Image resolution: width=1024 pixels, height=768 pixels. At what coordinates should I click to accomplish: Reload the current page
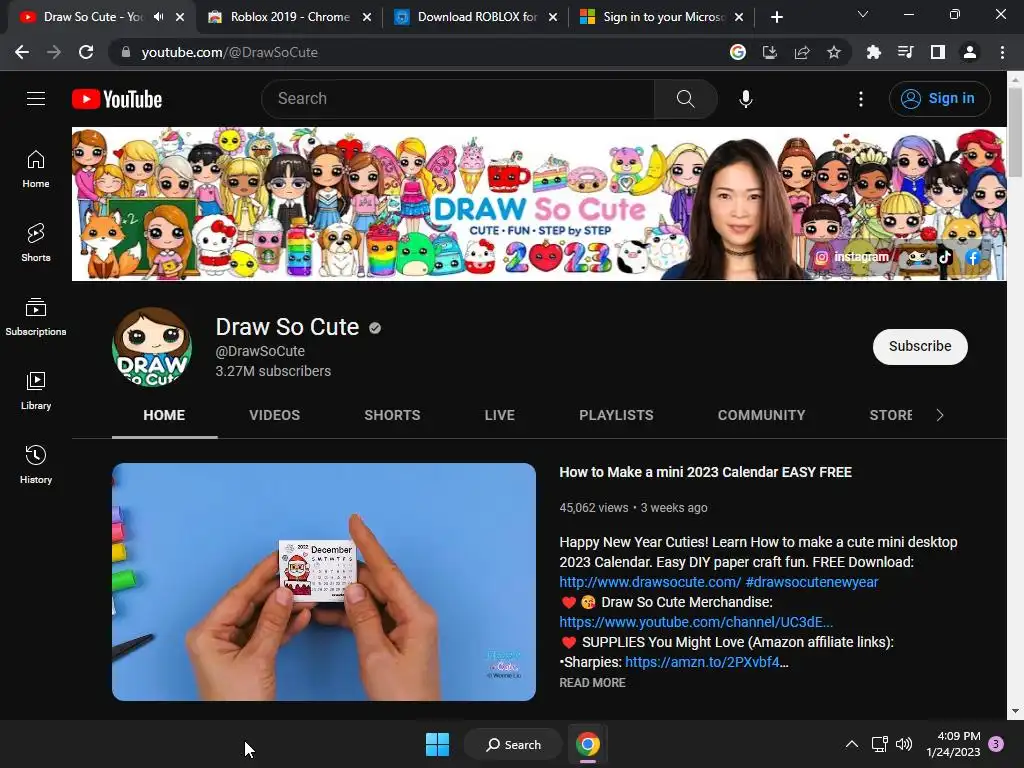click(86, 52)
